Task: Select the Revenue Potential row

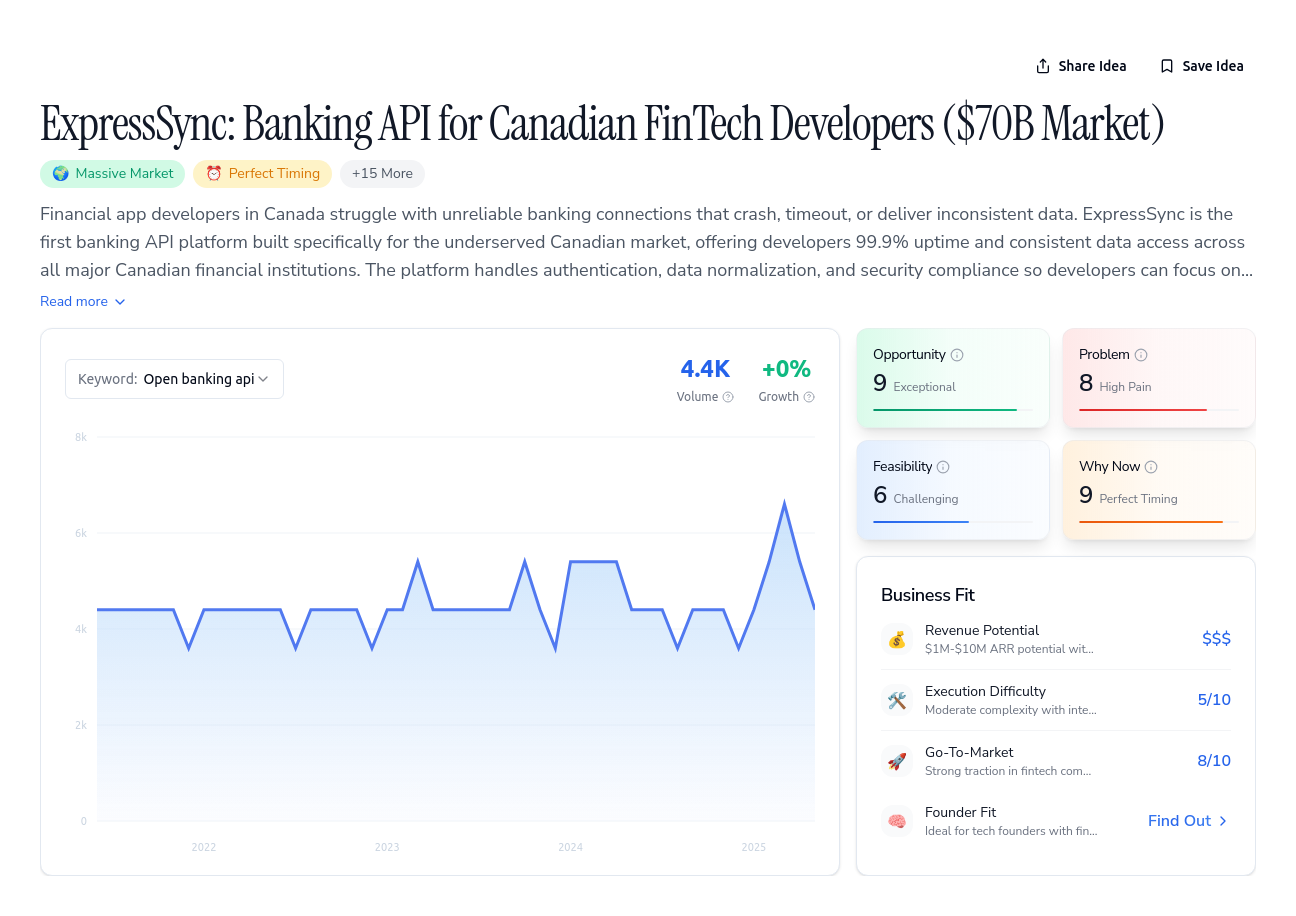Action: [x=1056, y=639]
